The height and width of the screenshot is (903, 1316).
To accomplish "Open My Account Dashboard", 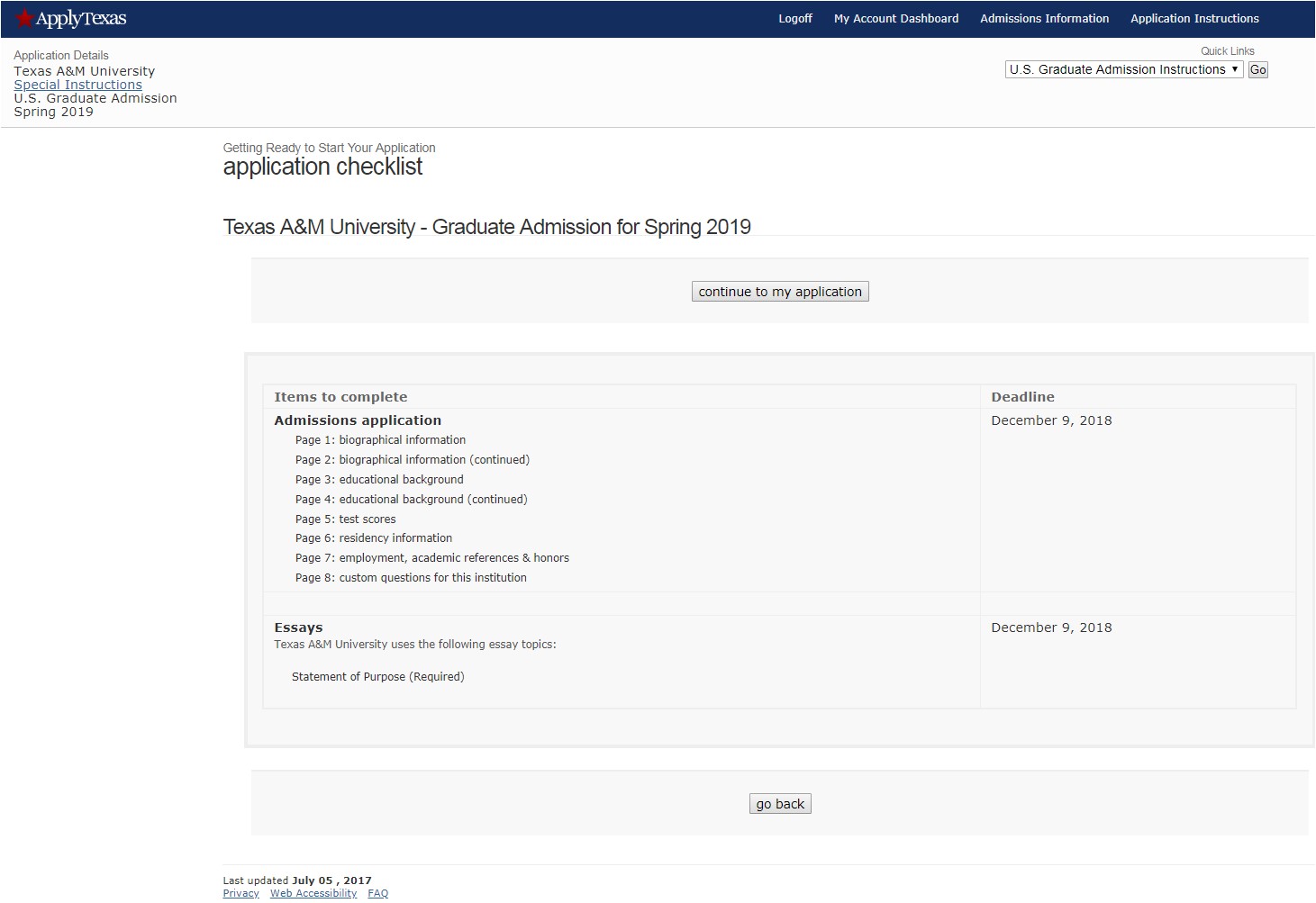I will pyautogui.click(x=895, y=19).
